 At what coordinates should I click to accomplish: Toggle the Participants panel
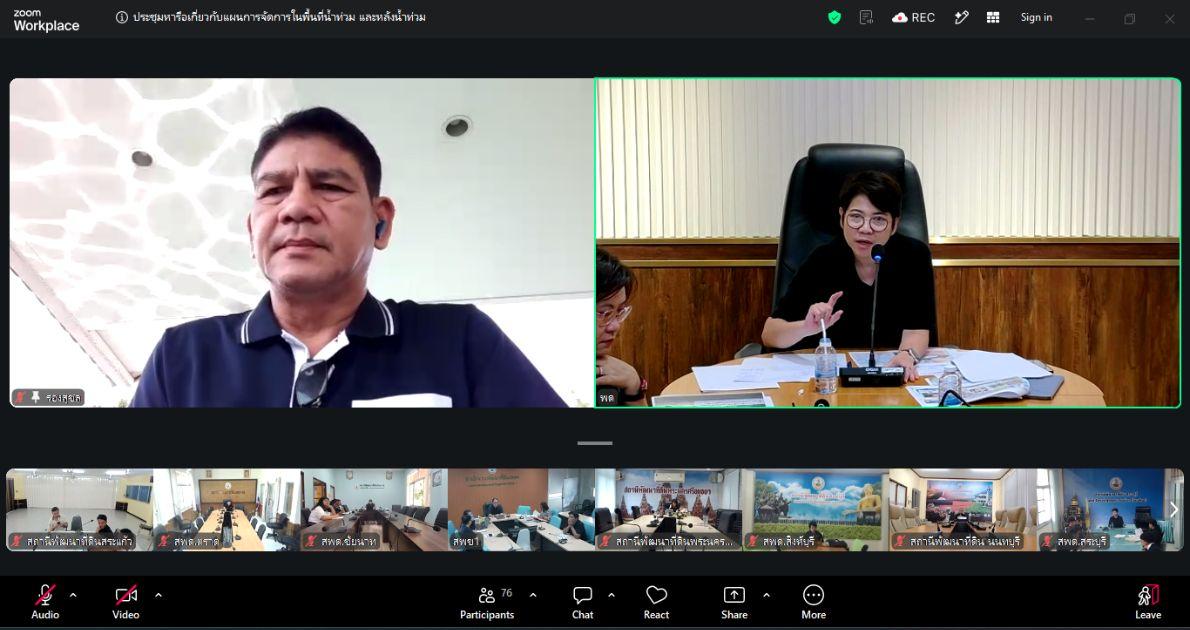pyautogui.click(x=487, y=603)
